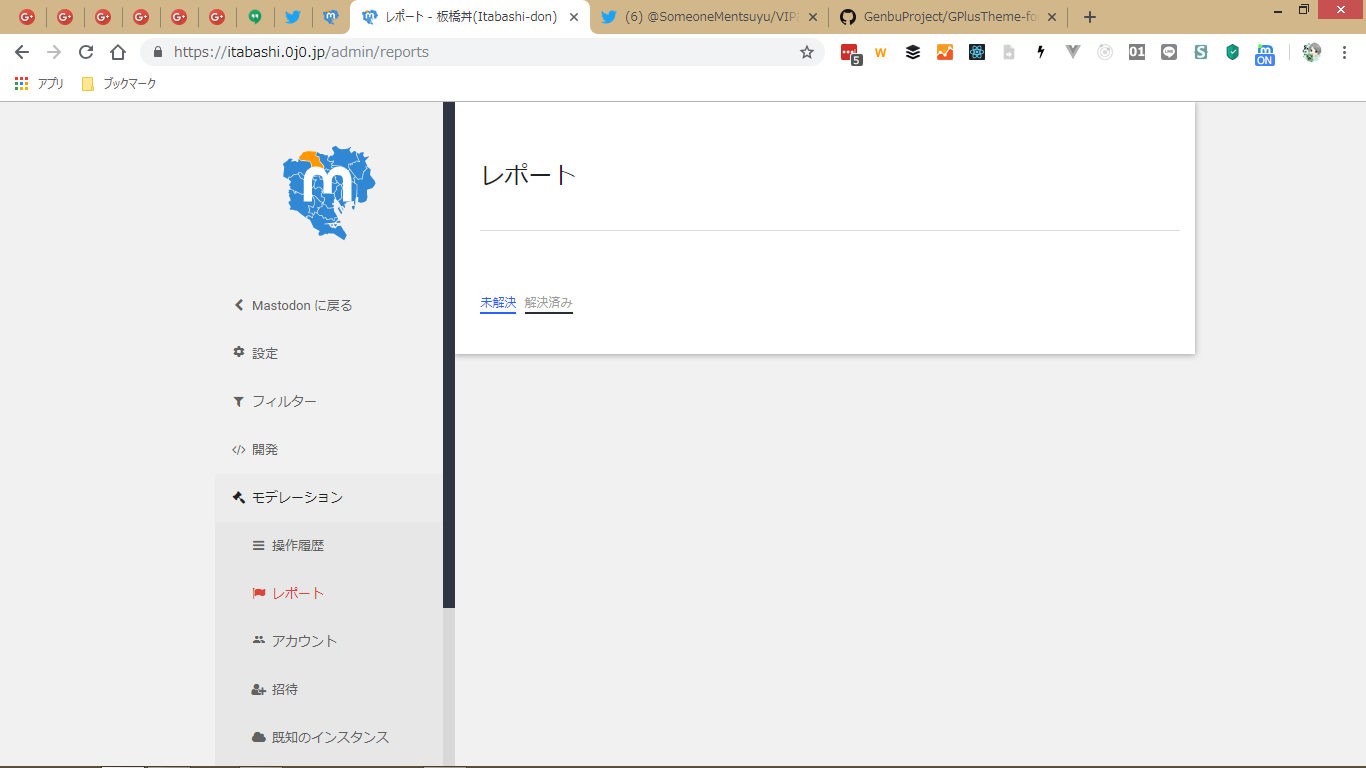Select the レポート flag item in sidebar
This screenshot has height=768, width=1366.
point(297,593)
